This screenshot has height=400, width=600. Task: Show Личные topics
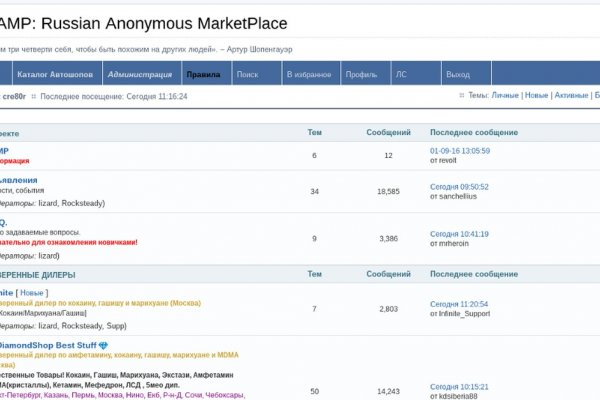(505, 95)
